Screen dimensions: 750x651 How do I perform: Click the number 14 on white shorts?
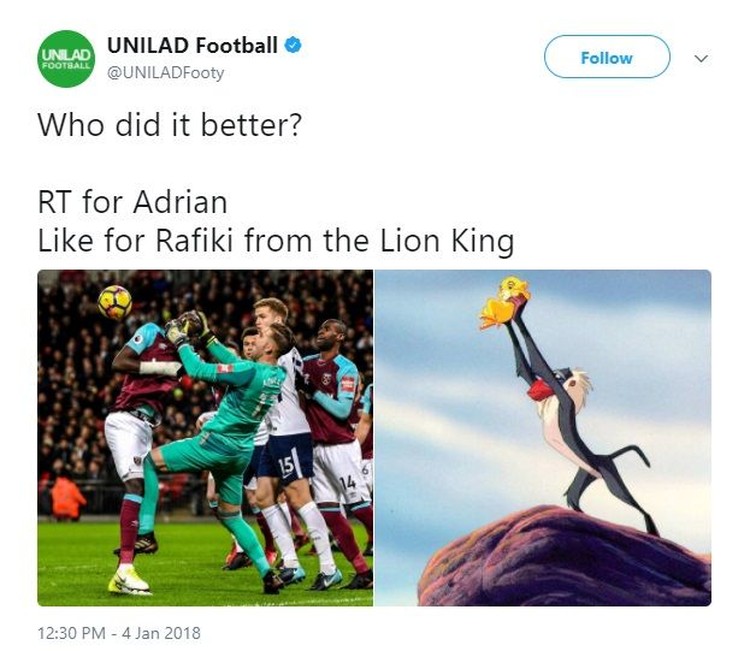[x=348, y=482]
